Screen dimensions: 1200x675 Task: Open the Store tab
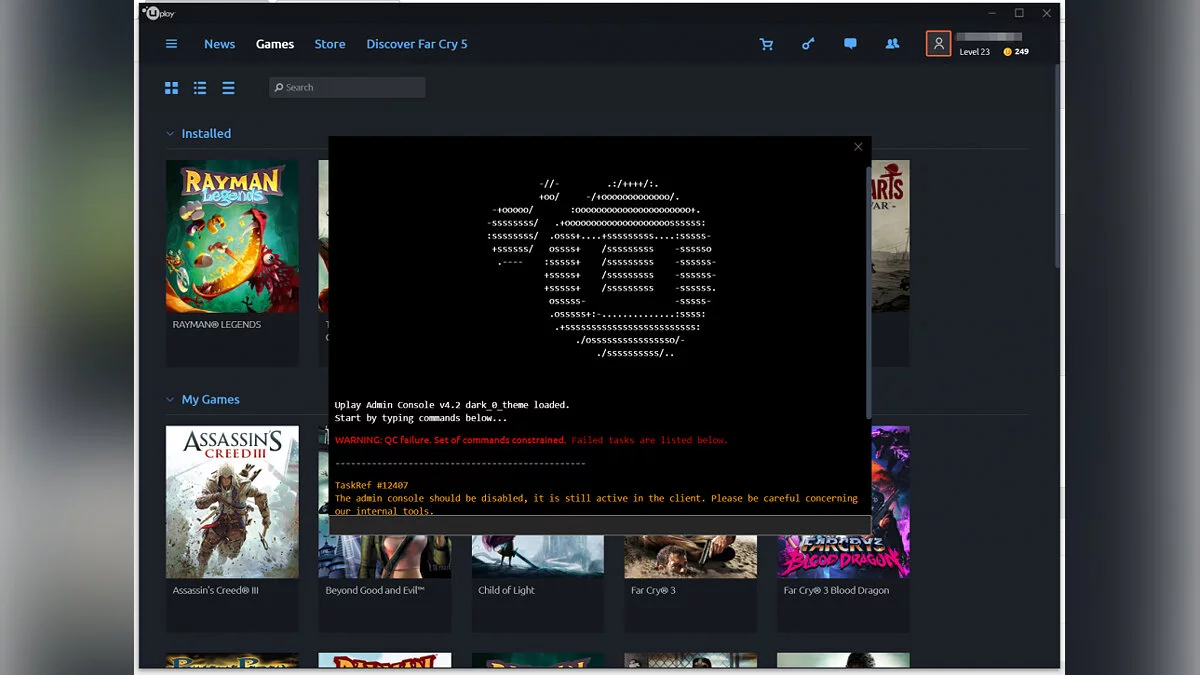[x=329, y=44]
